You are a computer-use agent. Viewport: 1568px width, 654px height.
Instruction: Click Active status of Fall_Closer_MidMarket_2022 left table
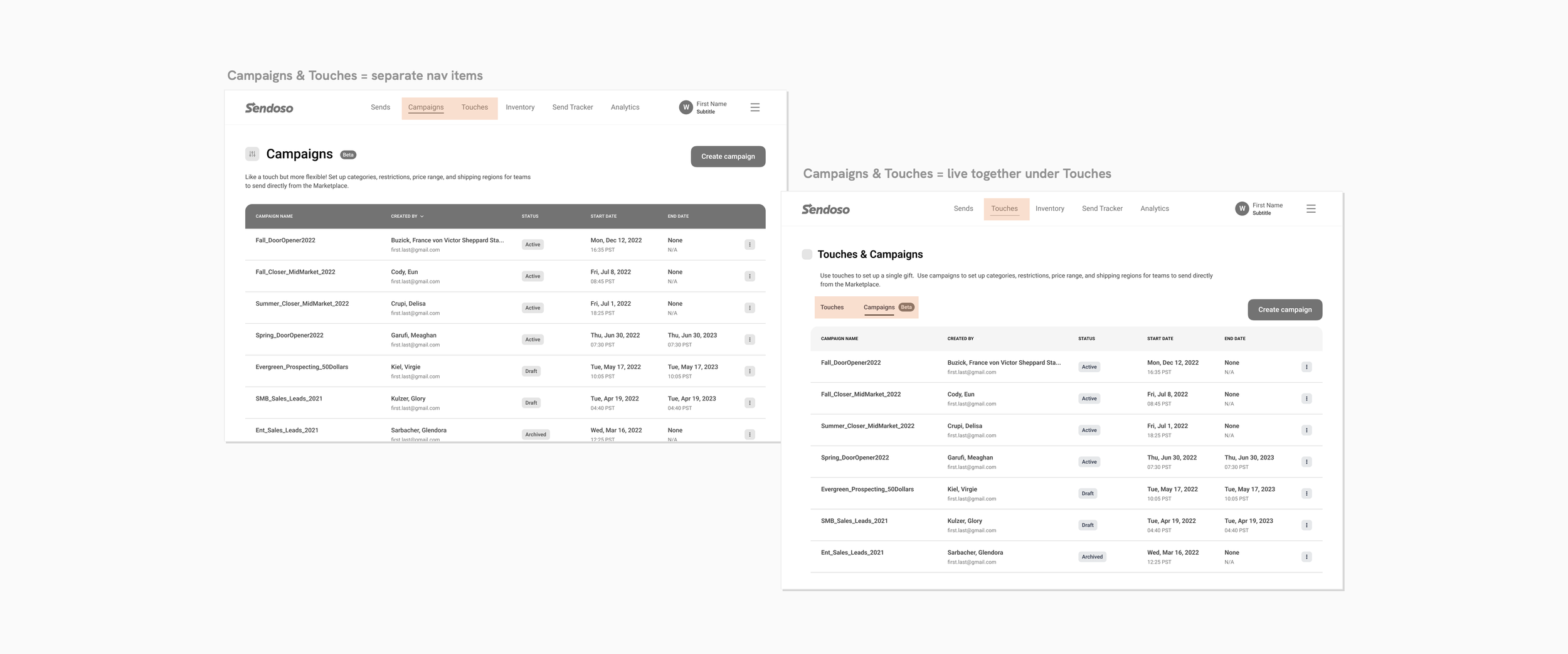[x=532, y=276]
